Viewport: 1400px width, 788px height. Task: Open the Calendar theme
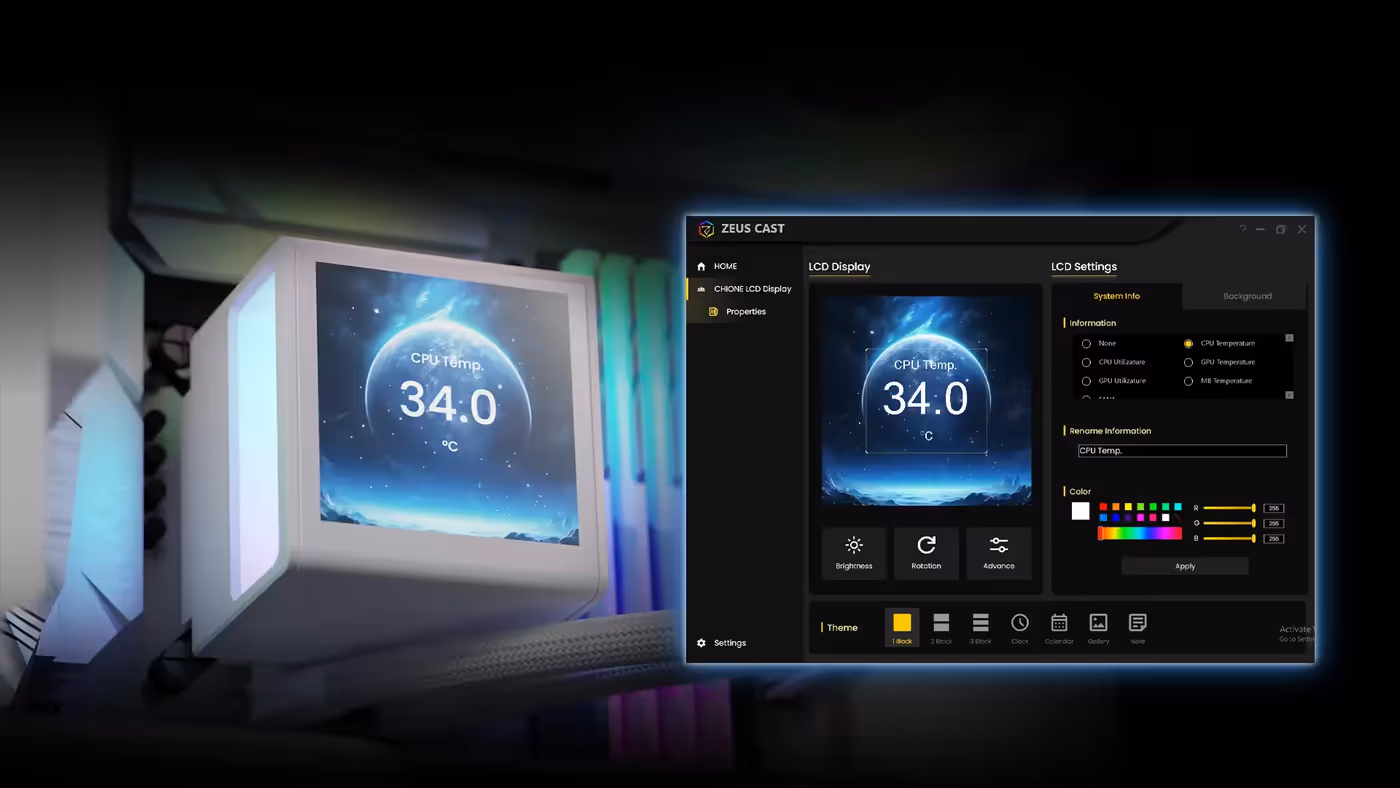tap(1059, 627)
